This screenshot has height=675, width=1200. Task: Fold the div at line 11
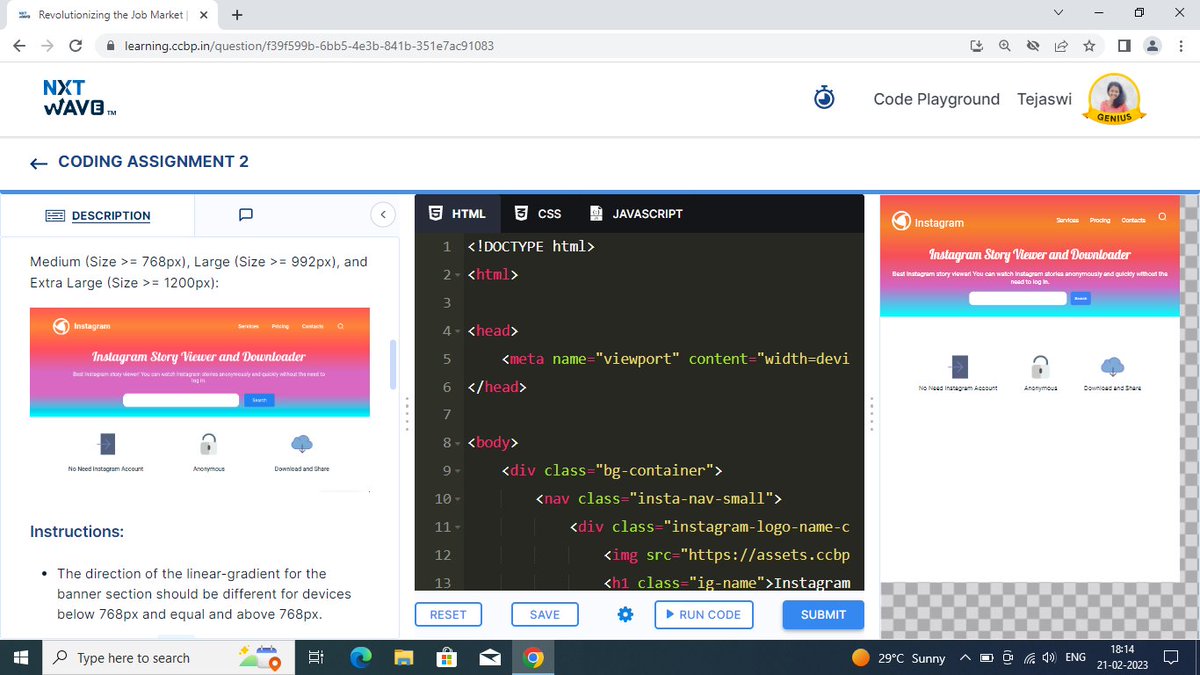(458, 527)
